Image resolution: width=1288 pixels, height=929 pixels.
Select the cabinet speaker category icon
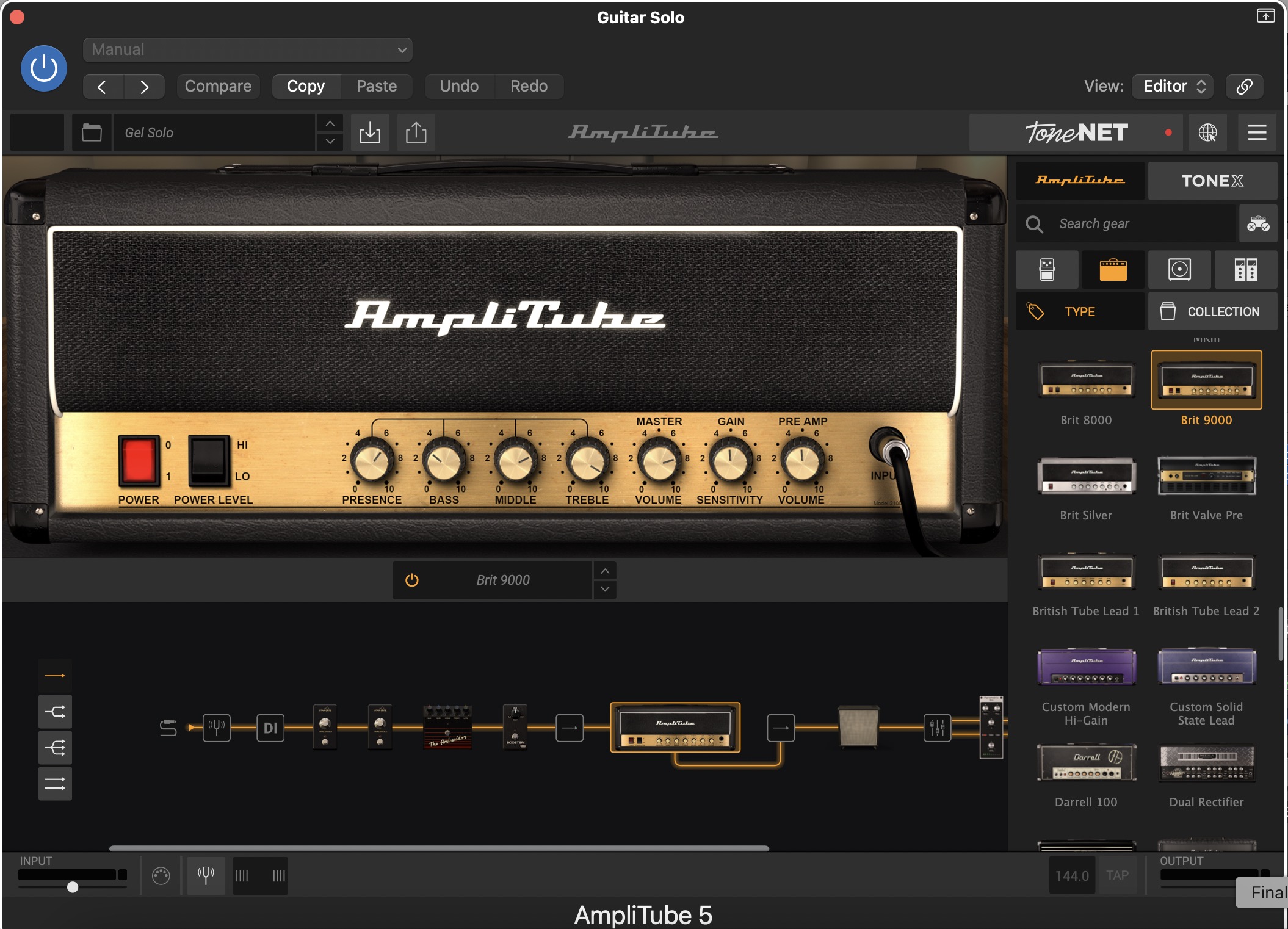(x=1179, y=269)
